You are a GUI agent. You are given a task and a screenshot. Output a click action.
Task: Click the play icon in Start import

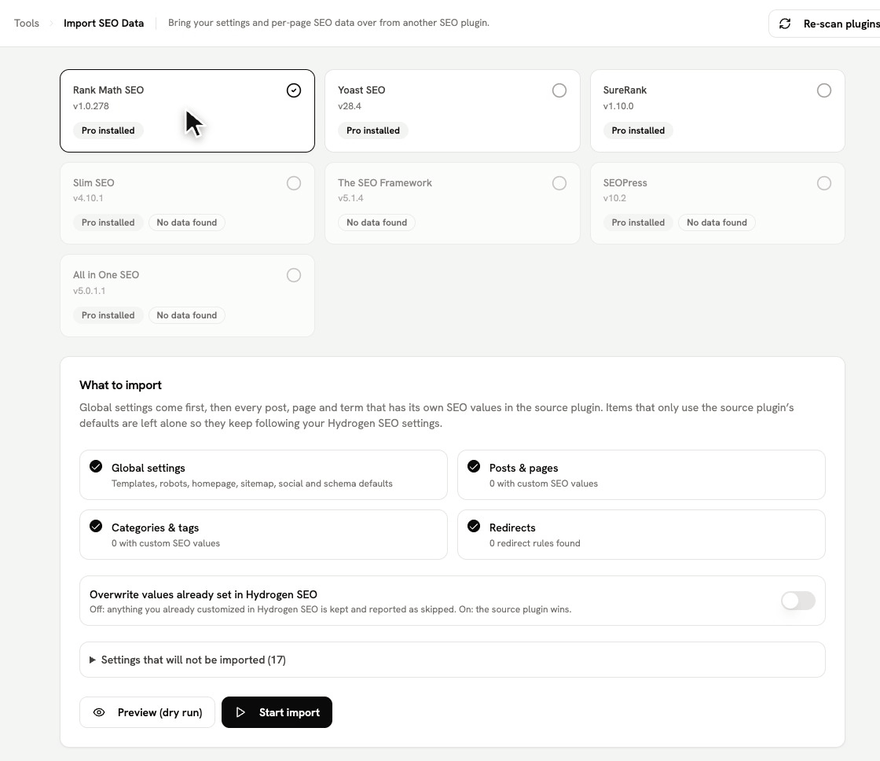[x=240, y=712]
